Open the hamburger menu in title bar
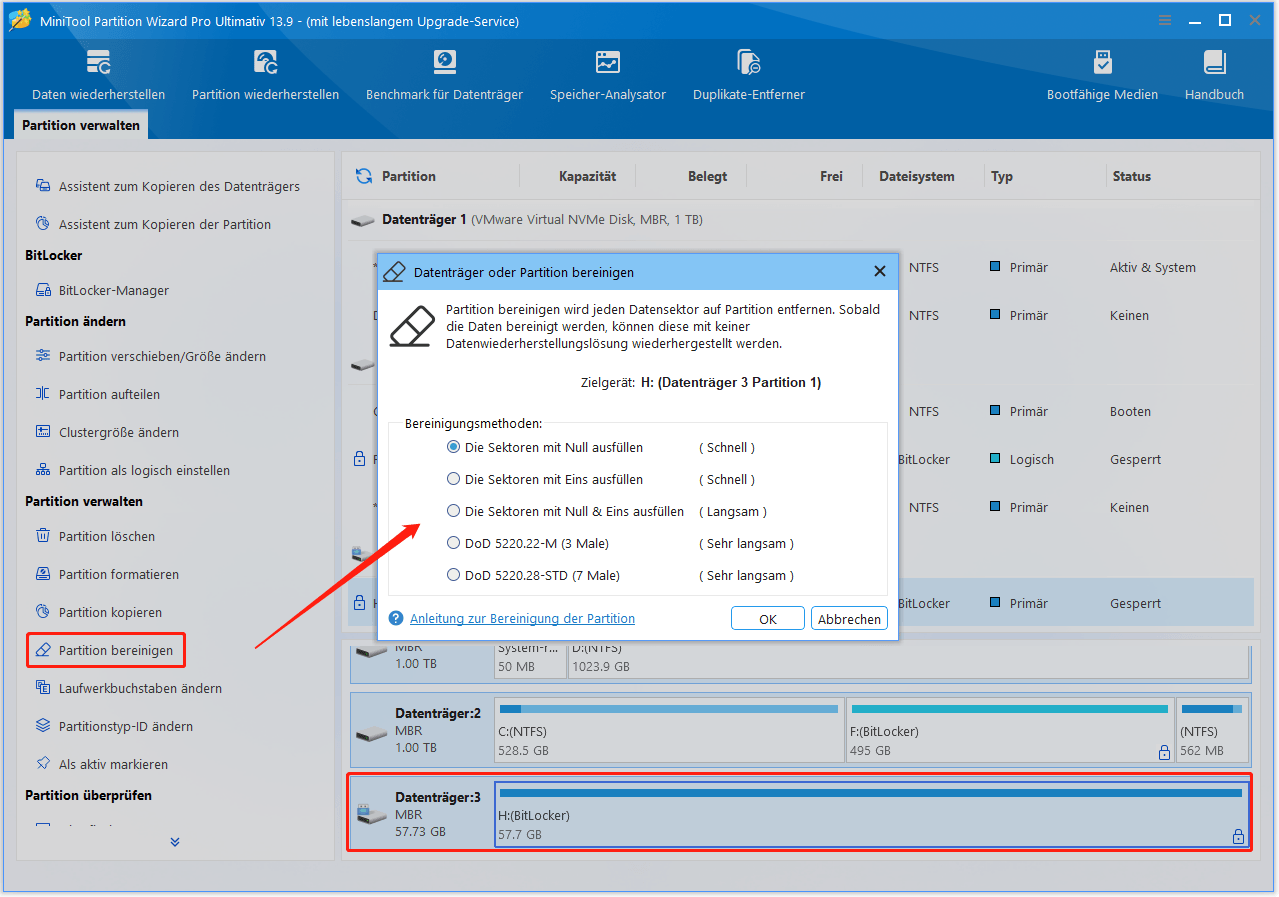The width and height of the screenshot is (1279, 897). [1165, 20]
